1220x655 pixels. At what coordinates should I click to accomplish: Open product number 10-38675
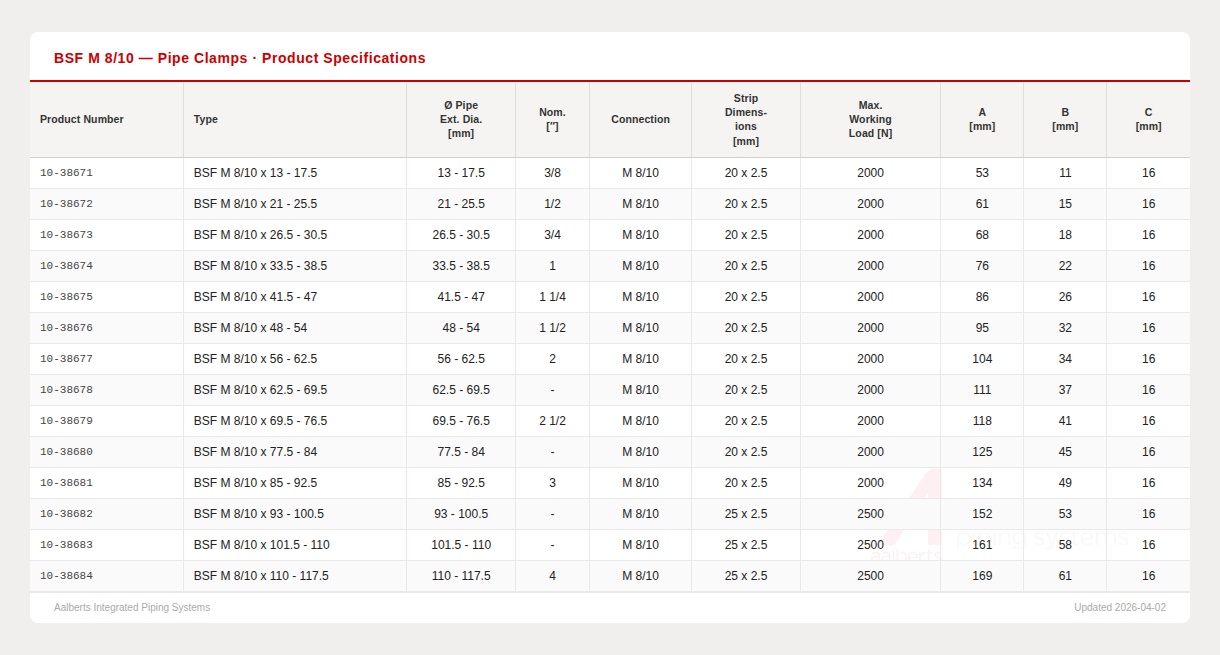click(x=66, y=297)
